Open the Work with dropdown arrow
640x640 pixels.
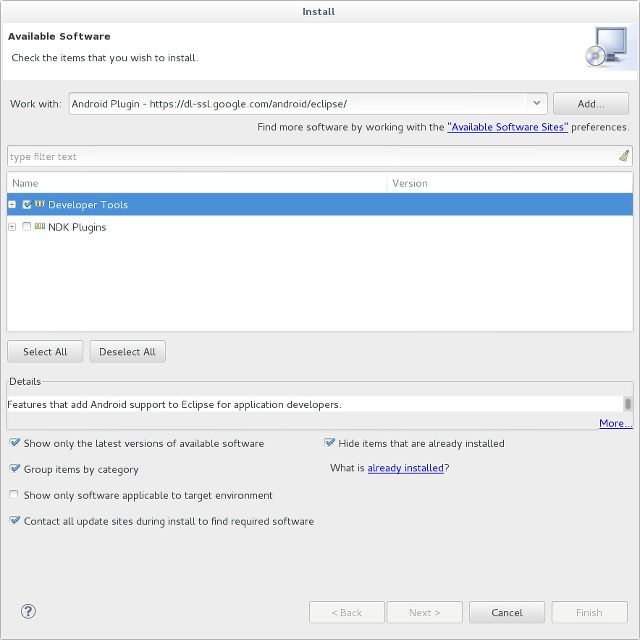coord(536,103)
